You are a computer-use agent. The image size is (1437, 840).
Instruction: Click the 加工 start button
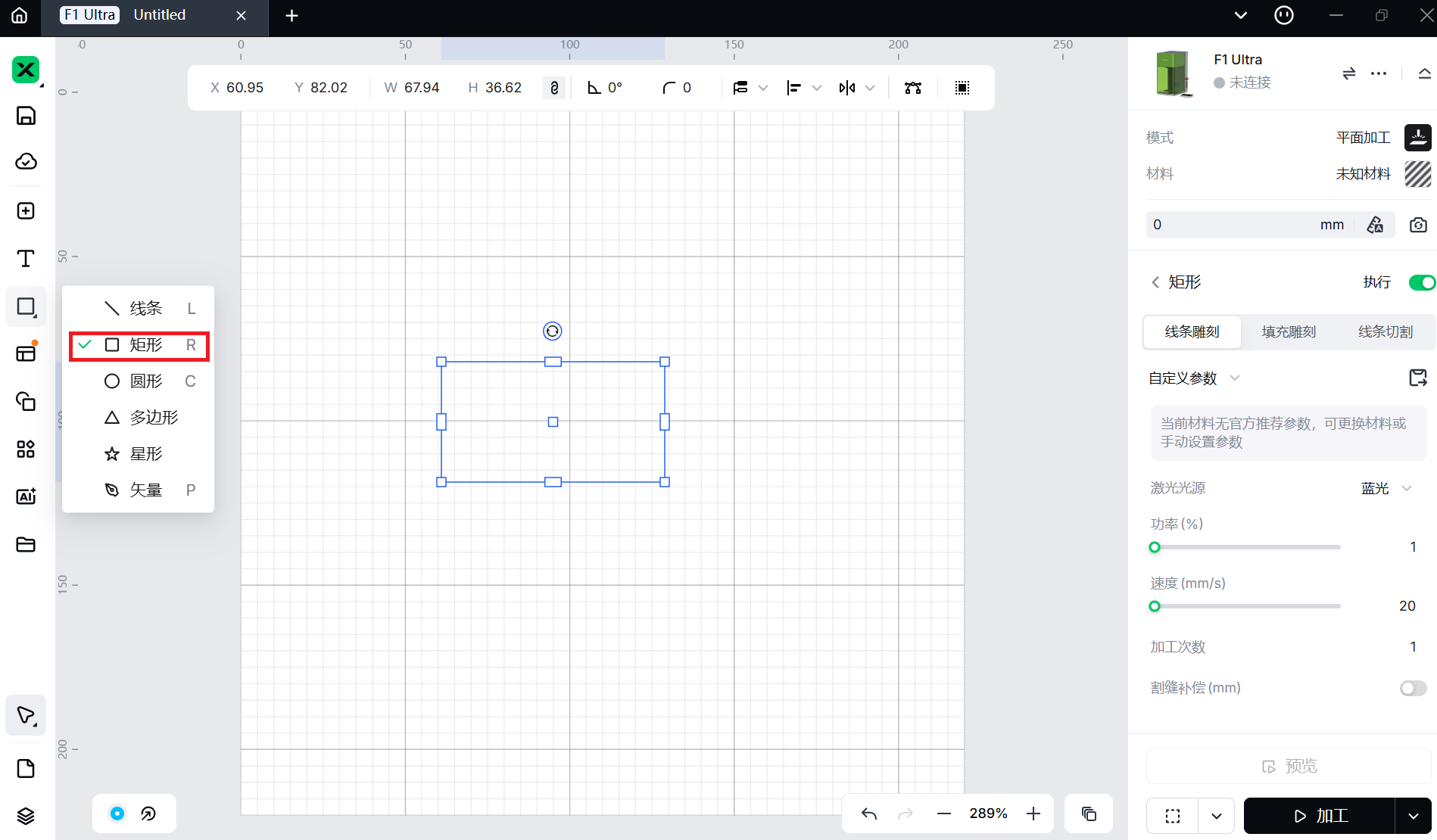point(1320,816)
